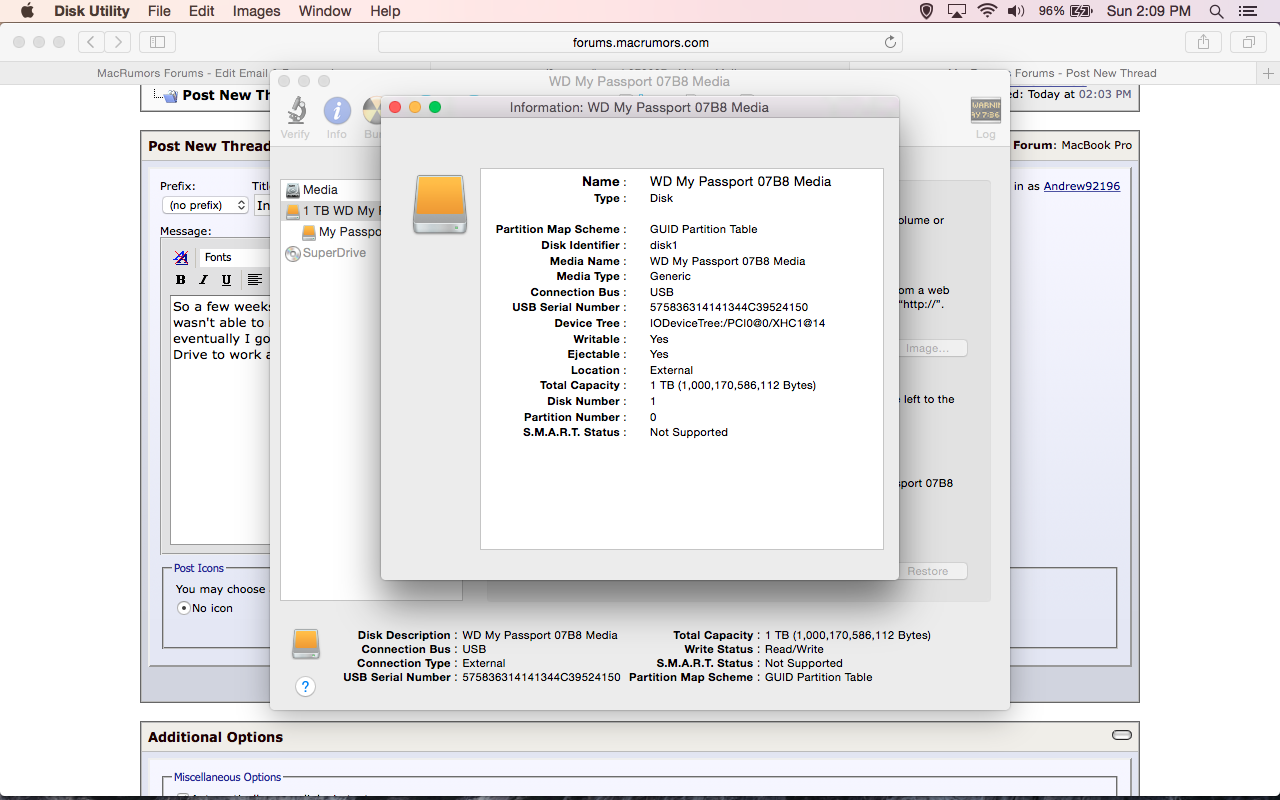Open the Info toolbar icon in Disk Utility
Viewport: 1280px width, 800px height.
[337, 111]
